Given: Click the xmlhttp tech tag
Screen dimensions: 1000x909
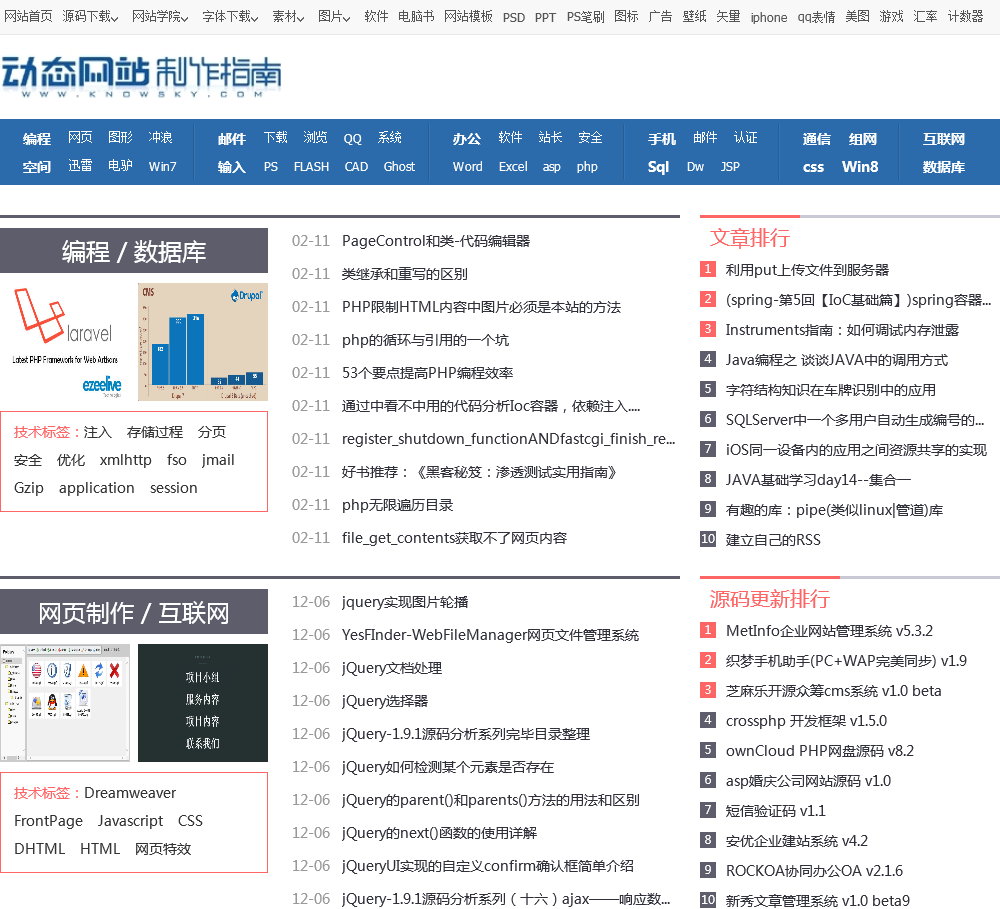Looking at the screenshot, I should pos(126,460).
